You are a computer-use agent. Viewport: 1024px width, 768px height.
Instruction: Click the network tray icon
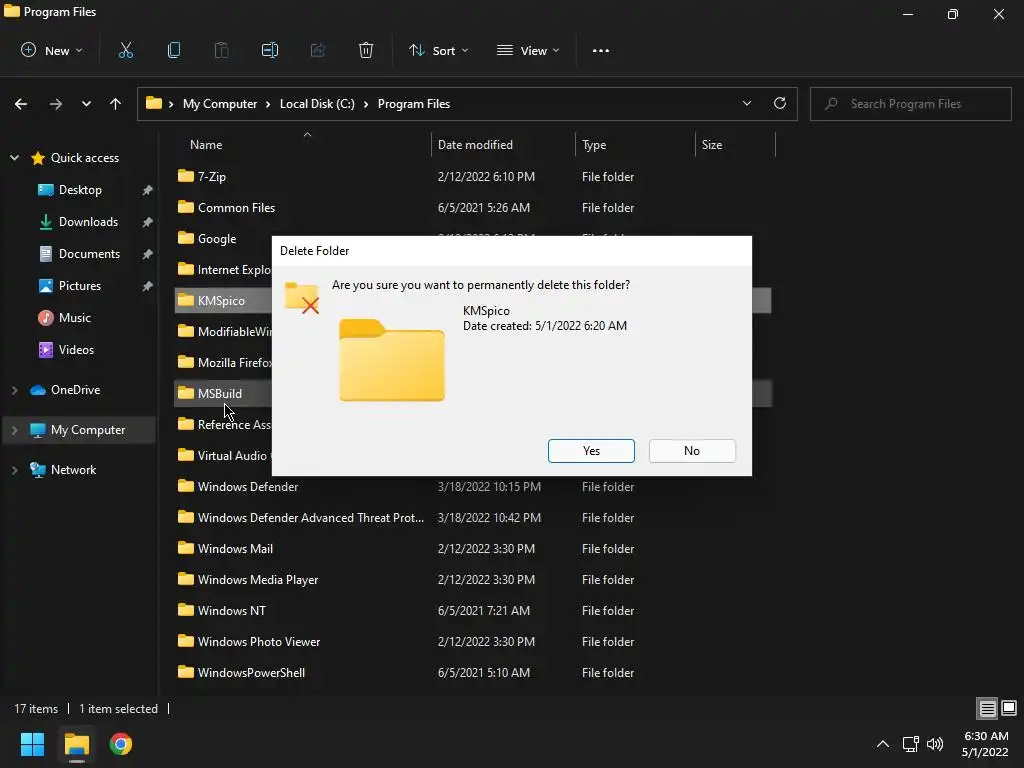pyautogui.click(x=910, y=744)
